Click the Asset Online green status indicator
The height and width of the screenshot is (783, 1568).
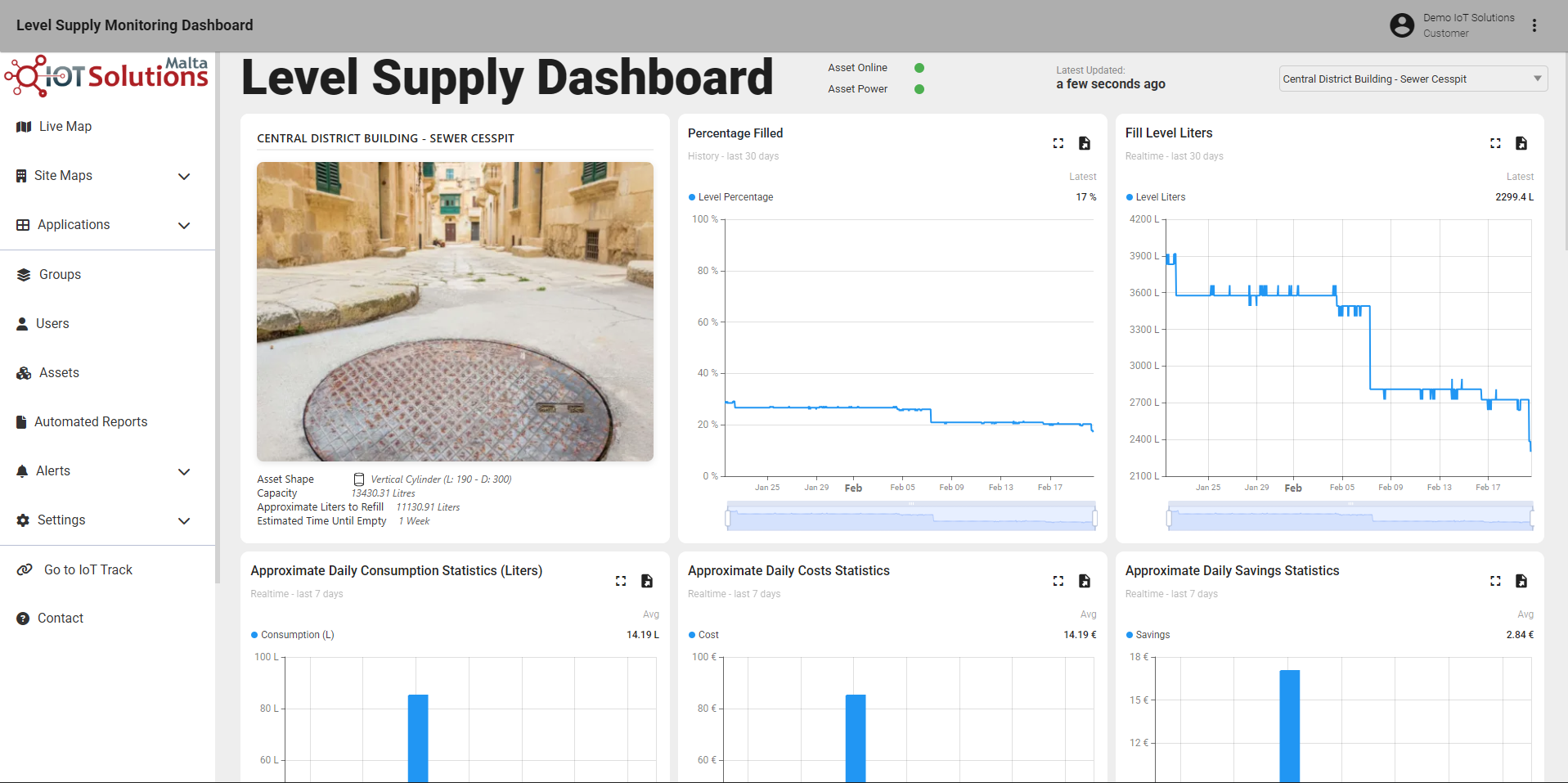919,68
